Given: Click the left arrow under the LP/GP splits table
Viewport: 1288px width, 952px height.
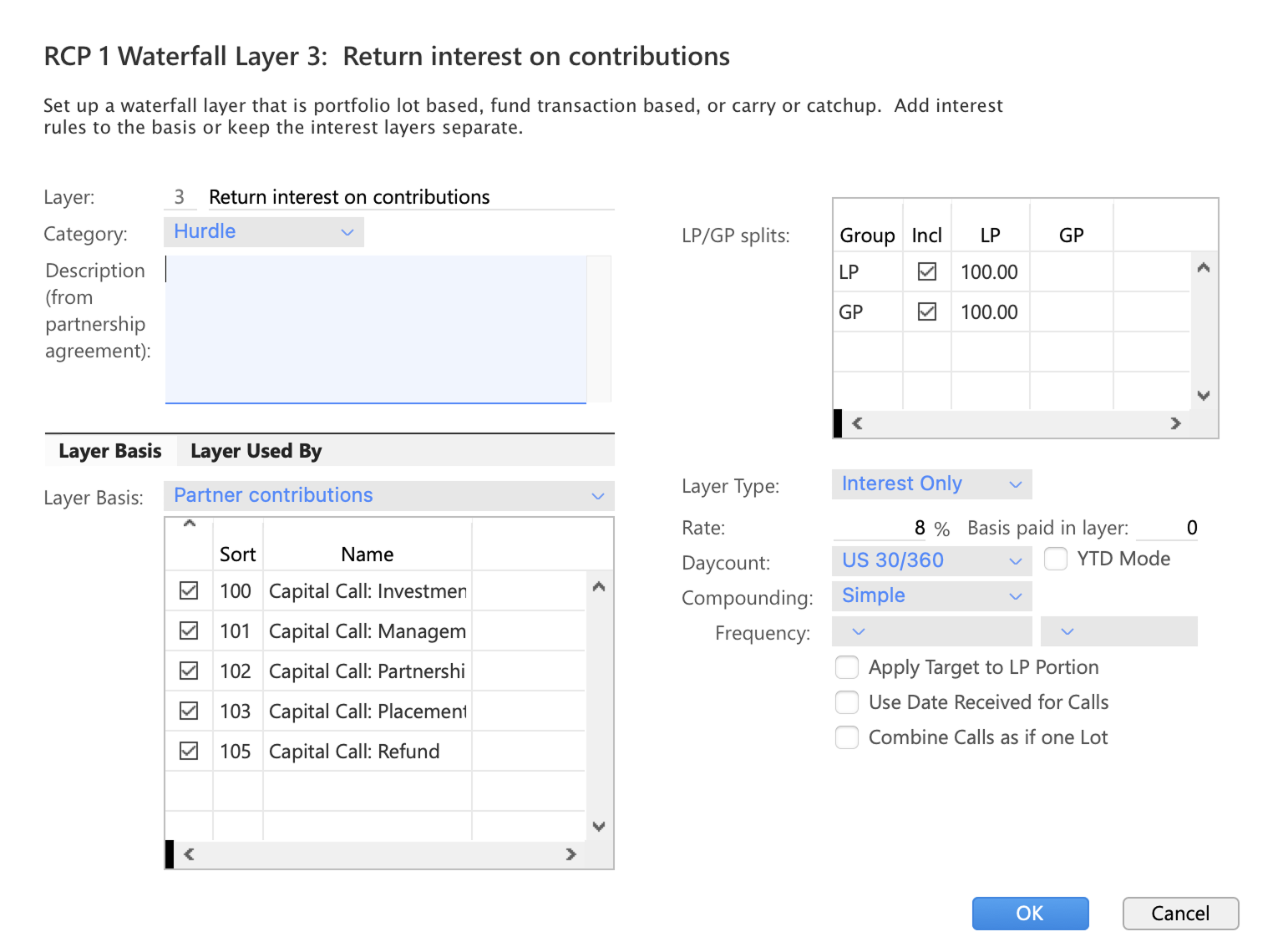Looking at the screenshot, I should (857, 423).
